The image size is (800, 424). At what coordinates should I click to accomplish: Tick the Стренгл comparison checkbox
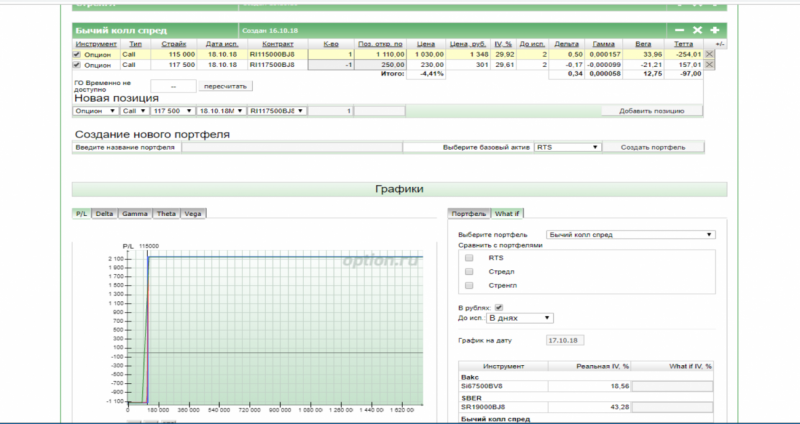pyautogui.click(x=469, y=285)
